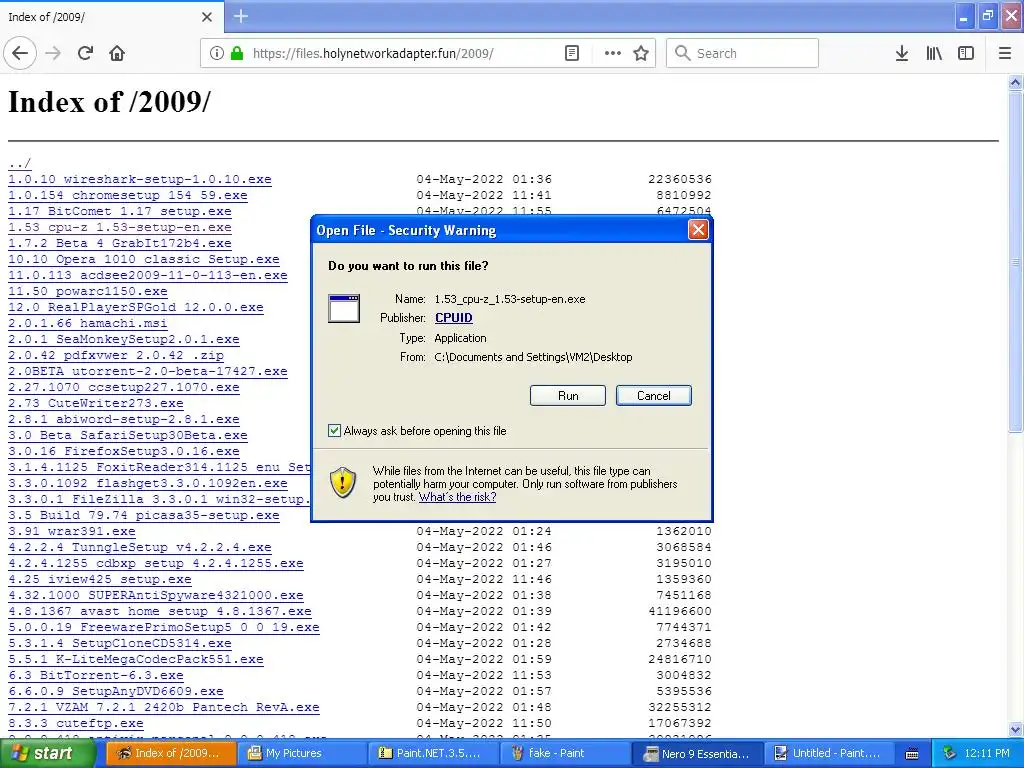Click the taskbar clock 12:11 PM
1024x768 pixels.
987,753
